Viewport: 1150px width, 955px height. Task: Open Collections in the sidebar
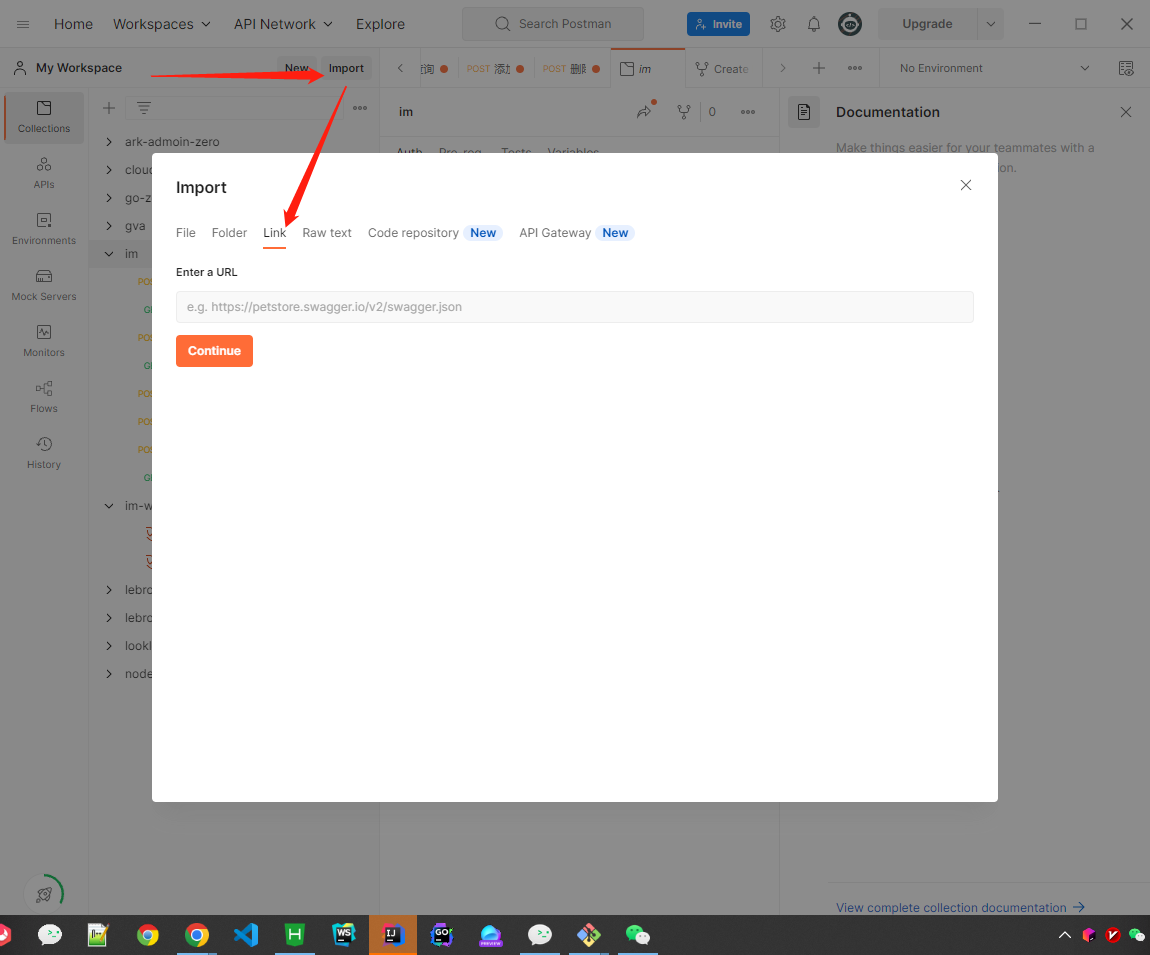pyautogui.click(x=44, y=117)
